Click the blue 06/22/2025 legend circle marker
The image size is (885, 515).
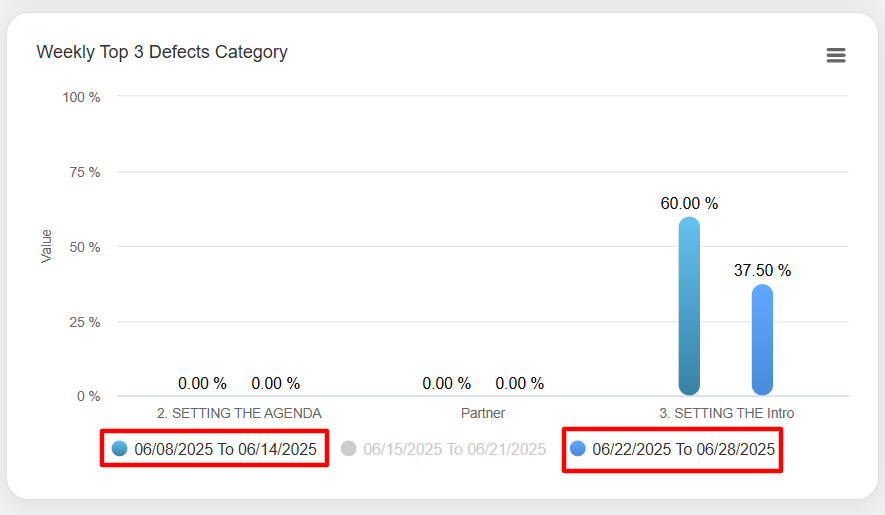click(x=578, y=449)
